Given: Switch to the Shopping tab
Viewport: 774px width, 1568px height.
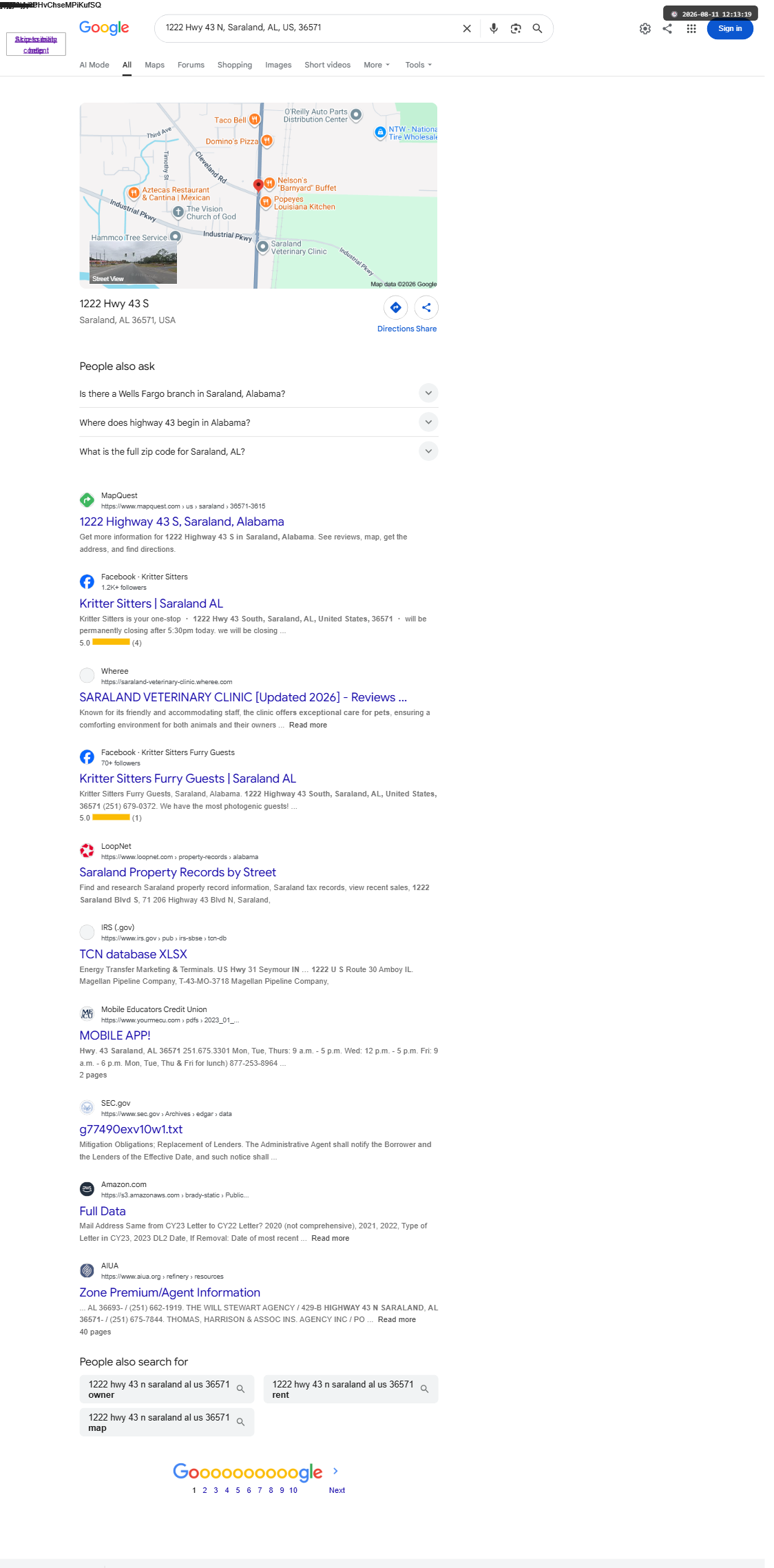Looking at the screenshot, I should point(235,65).
